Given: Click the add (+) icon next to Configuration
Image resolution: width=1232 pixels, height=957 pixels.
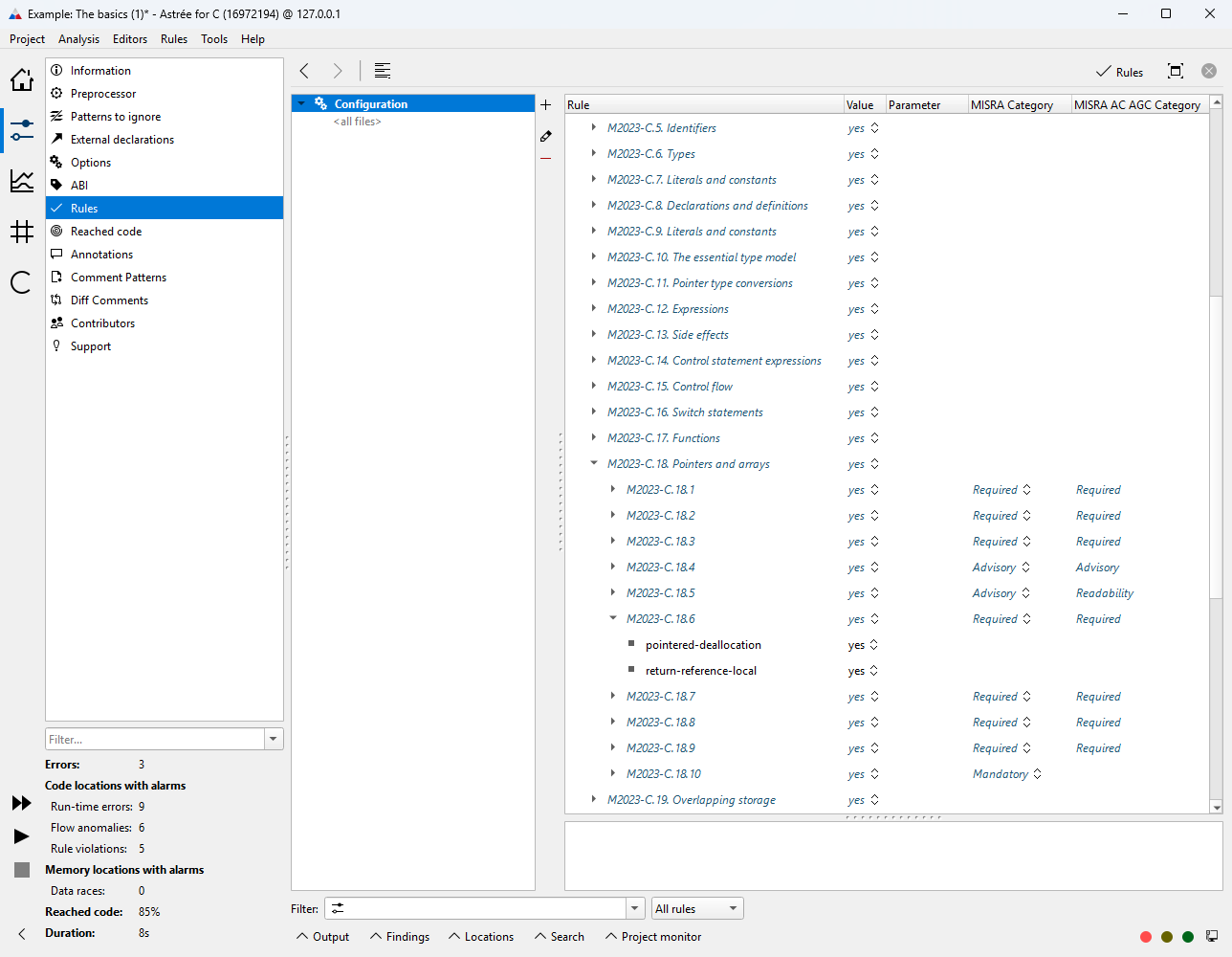Looking at the screenshot, I should (546, 105).
